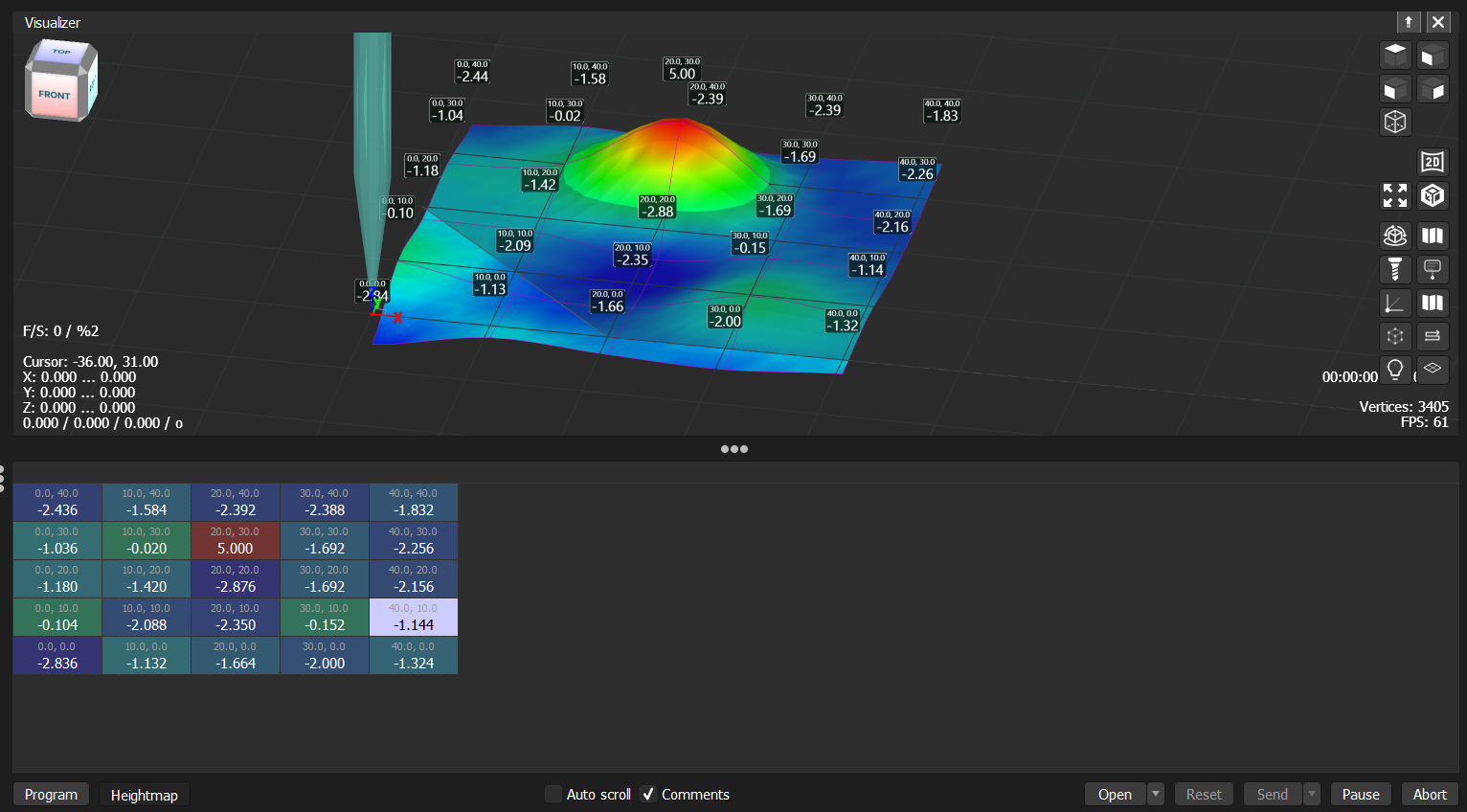Click the view rotation icon
This screenshot has width=1467, height=812.
coord(1395,236)
